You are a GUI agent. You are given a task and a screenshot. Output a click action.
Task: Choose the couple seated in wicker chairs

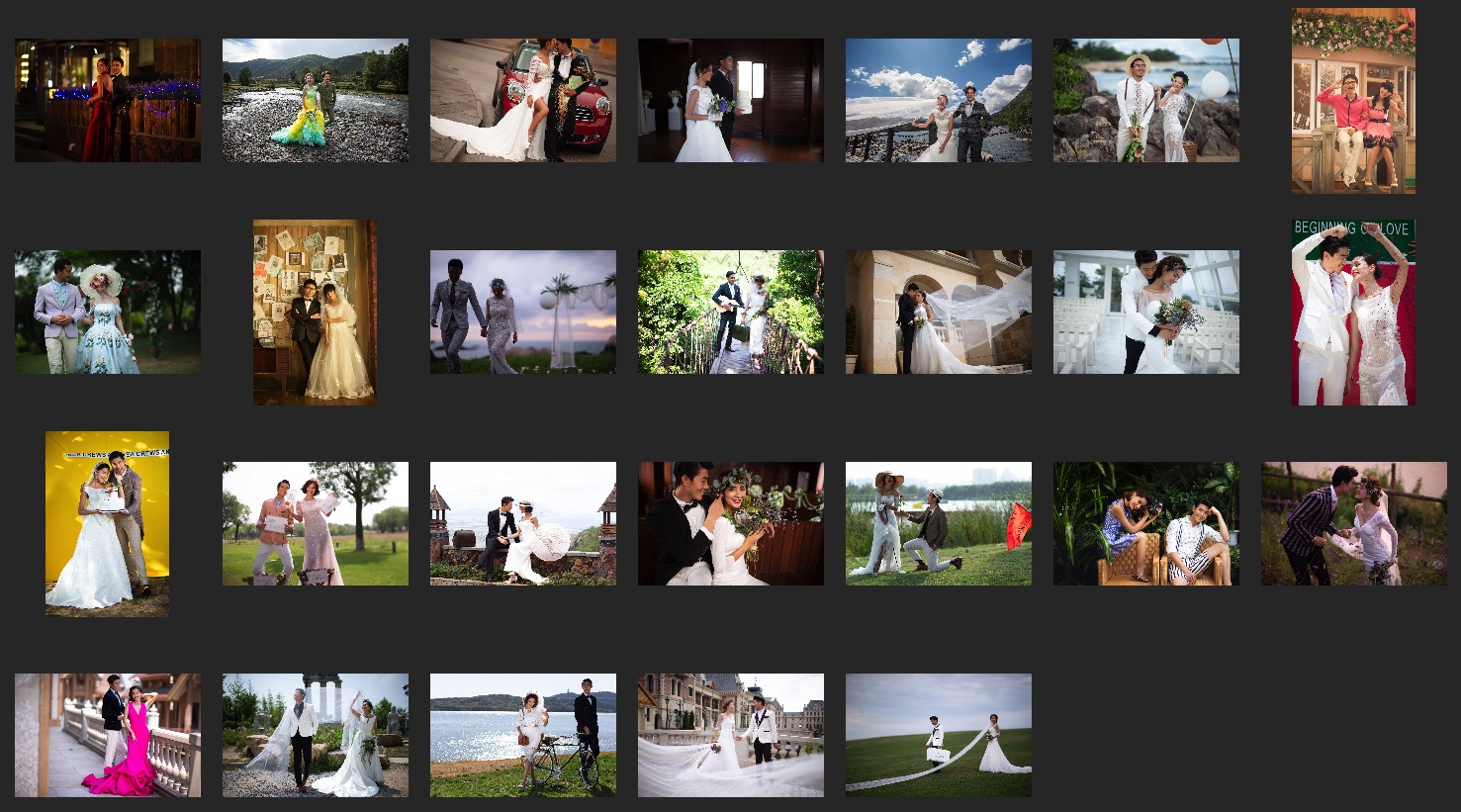tap(1145, 523)
